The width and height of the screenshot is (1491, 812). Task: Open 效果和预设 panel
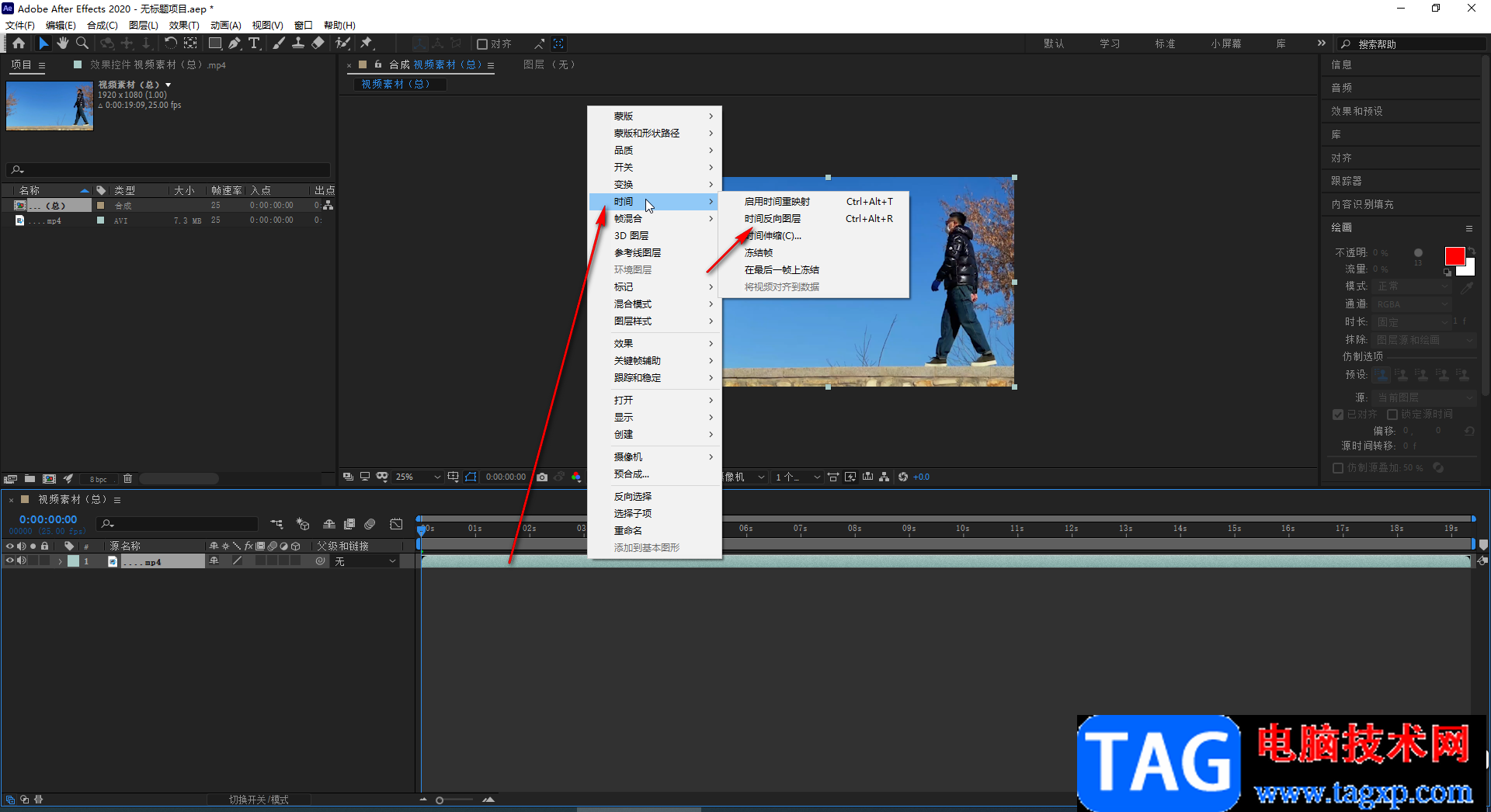pyautogui.click(x=1357, y=111)
